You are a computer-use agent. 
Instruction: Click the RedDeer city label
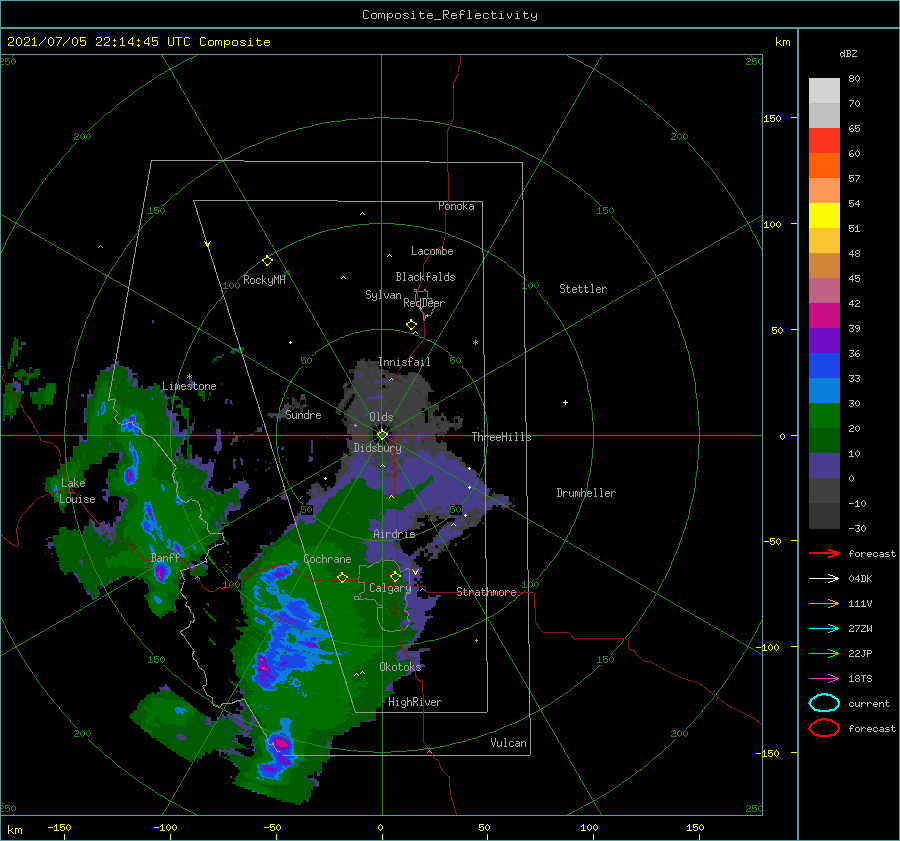424,303
